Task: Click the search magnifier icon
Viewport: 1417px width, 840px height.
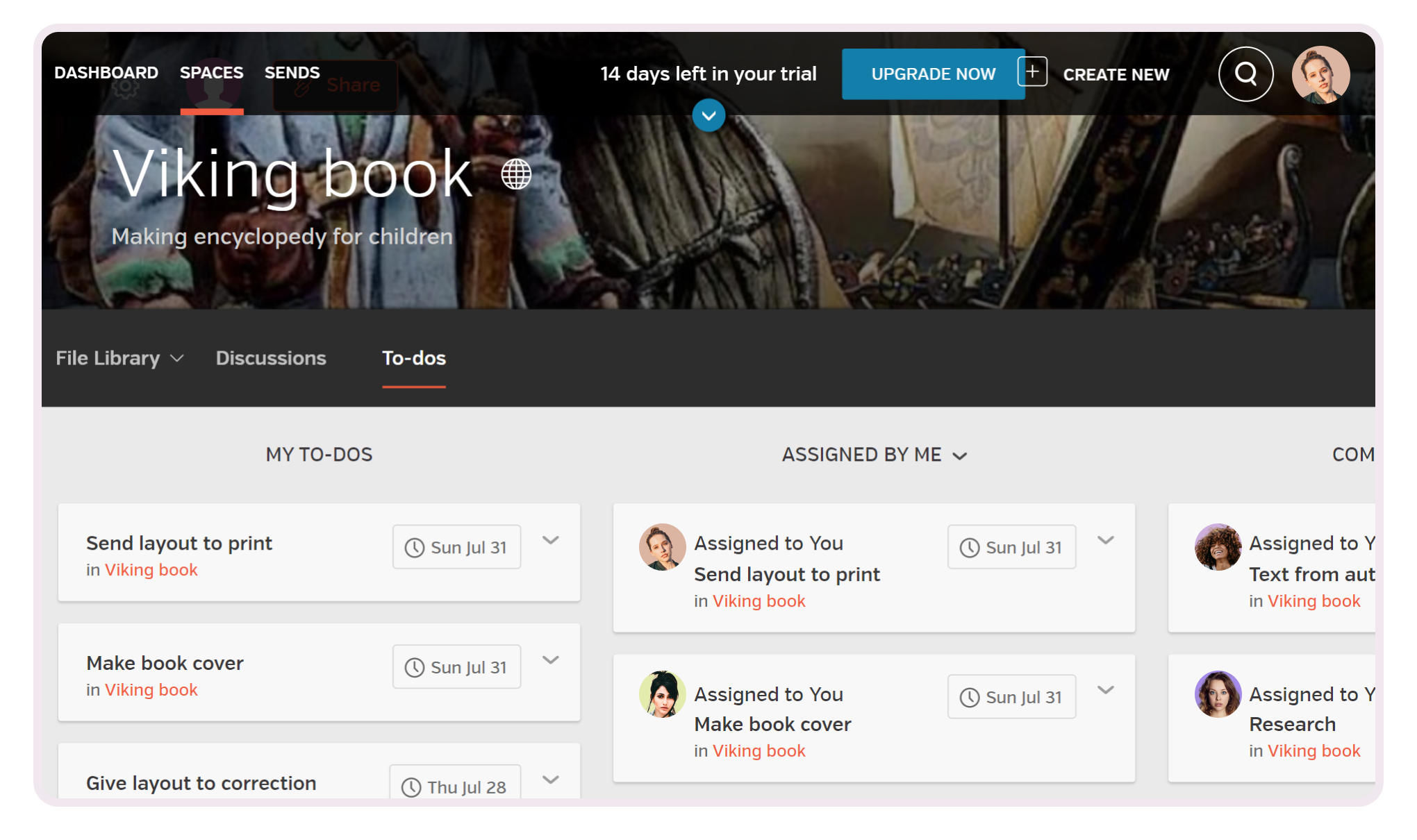Action: 1245,74
